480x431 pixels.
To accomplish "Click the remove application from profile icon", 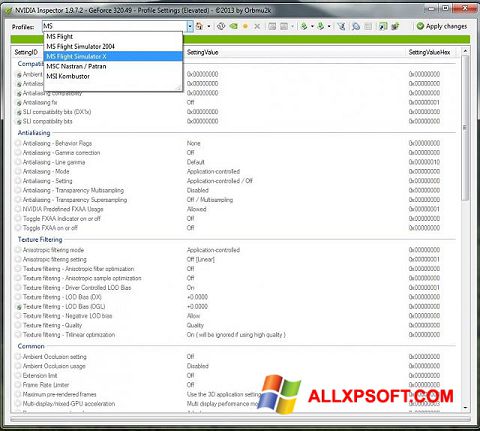I will coord(284,26).
